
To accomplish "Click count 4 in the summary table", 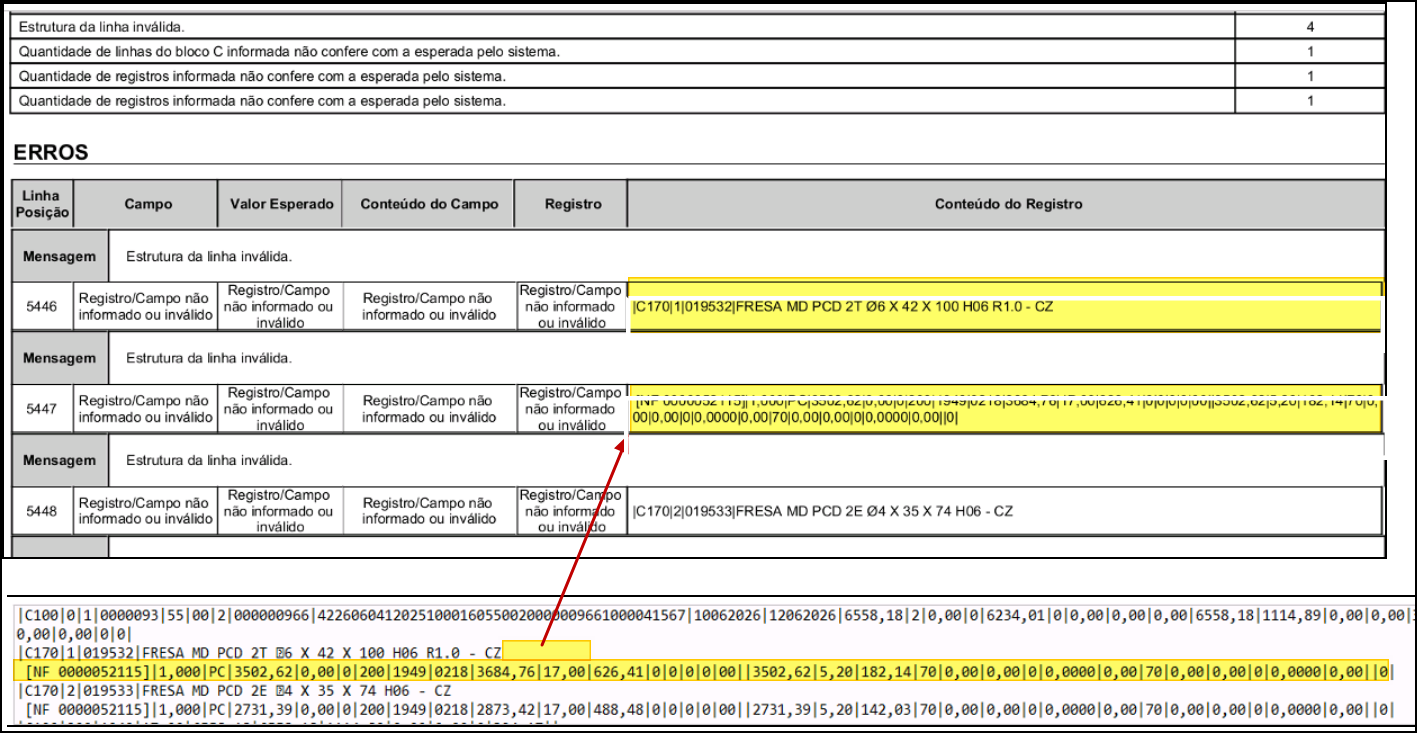I will tap(1310, 27).
